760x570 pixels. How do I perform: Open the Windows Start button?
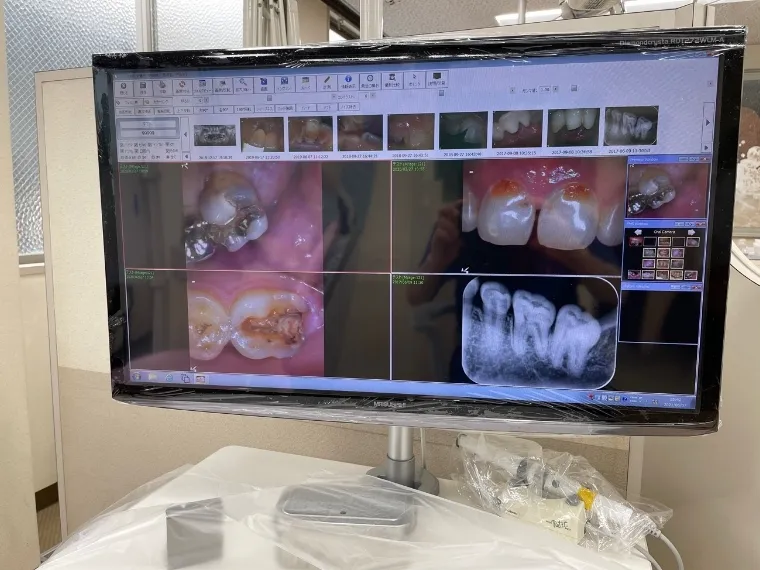click(x=138, y=377)
